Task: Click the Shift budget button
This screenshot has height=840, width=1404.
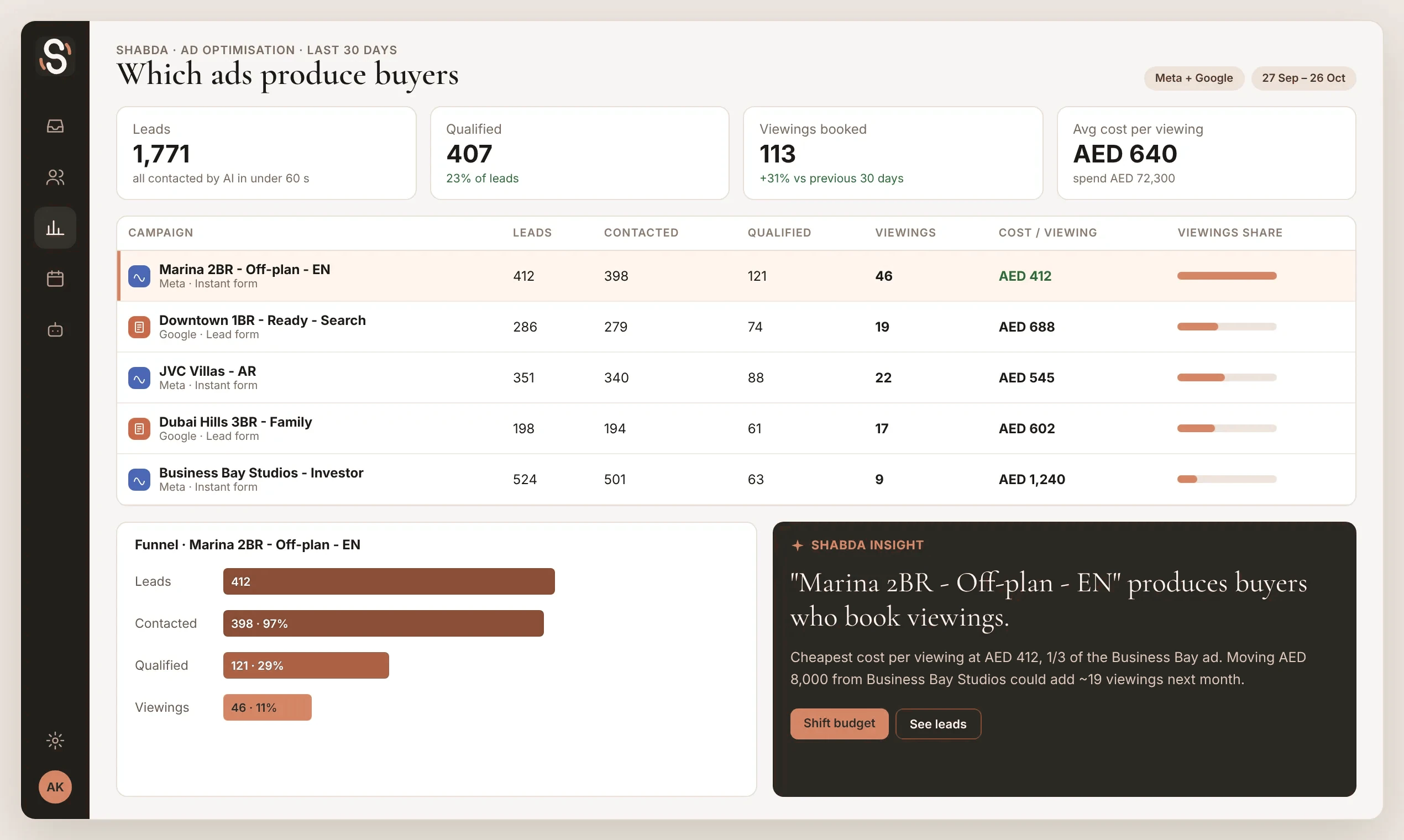Action: [839, 723]
